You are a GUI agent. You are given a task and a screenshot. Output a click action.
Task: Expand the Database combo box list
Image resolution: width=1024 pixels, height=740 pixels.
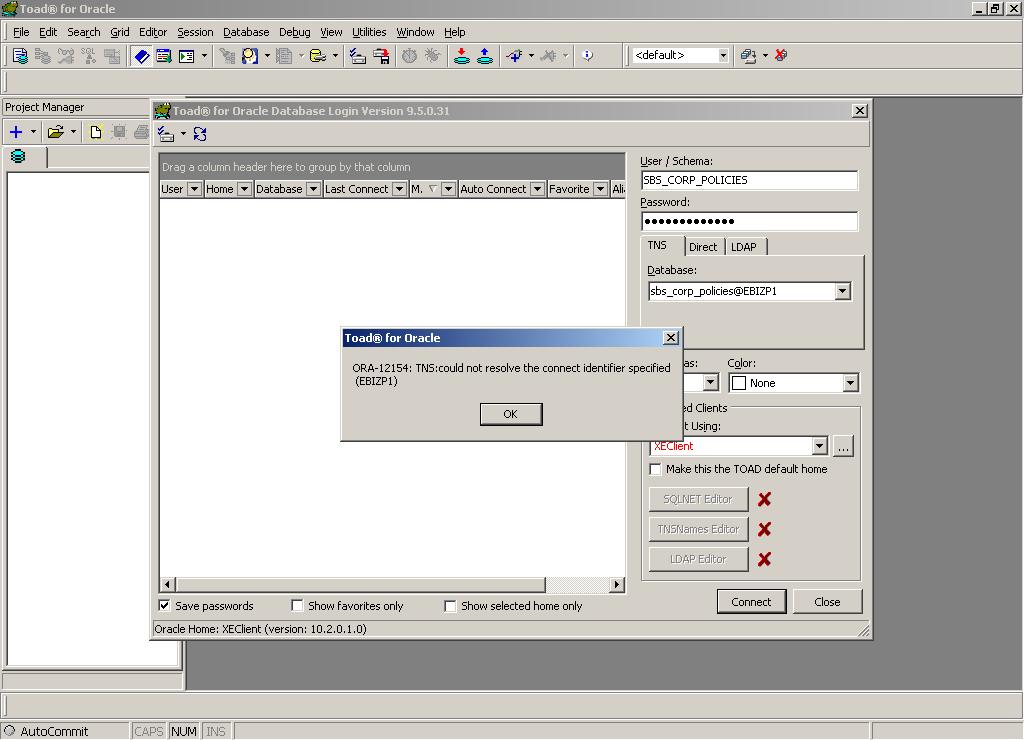[x=842, y=291]
